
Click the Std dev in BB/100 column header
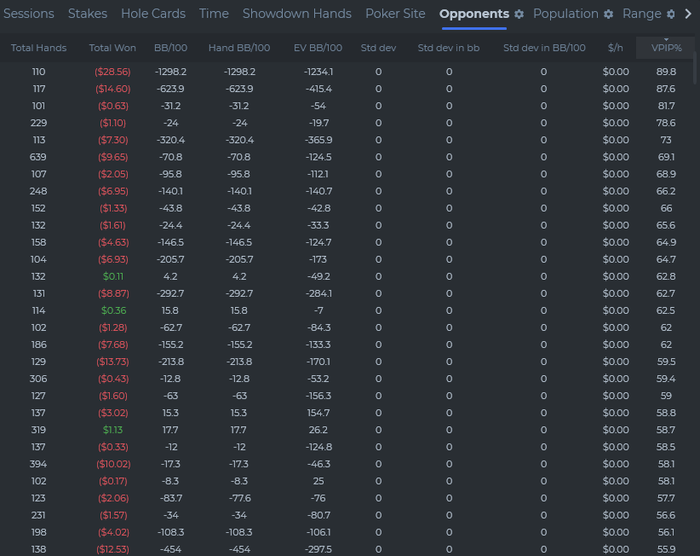point(544,48)
